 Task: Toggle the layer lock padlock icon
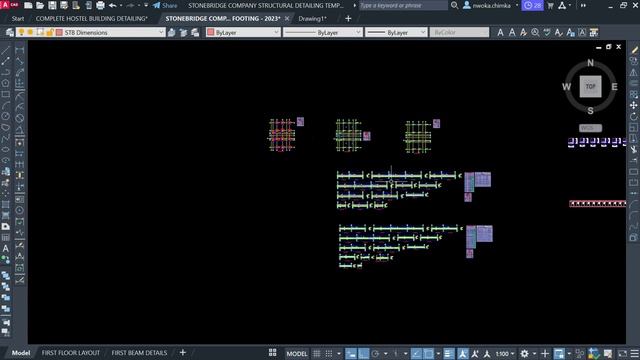coord(49,32)
